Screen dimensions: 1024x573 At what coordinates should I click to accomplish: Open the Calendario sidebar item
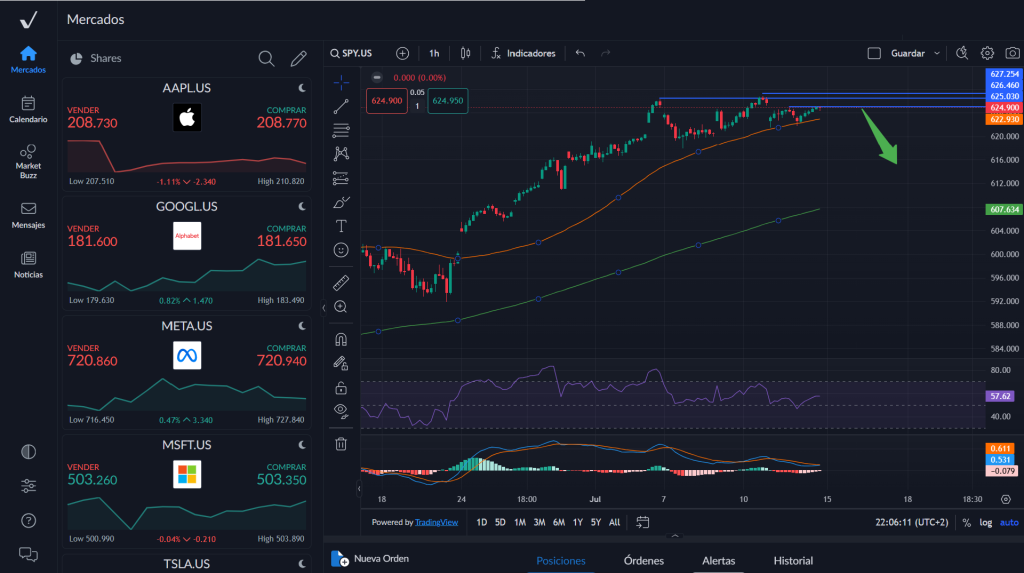coord(28,109)
